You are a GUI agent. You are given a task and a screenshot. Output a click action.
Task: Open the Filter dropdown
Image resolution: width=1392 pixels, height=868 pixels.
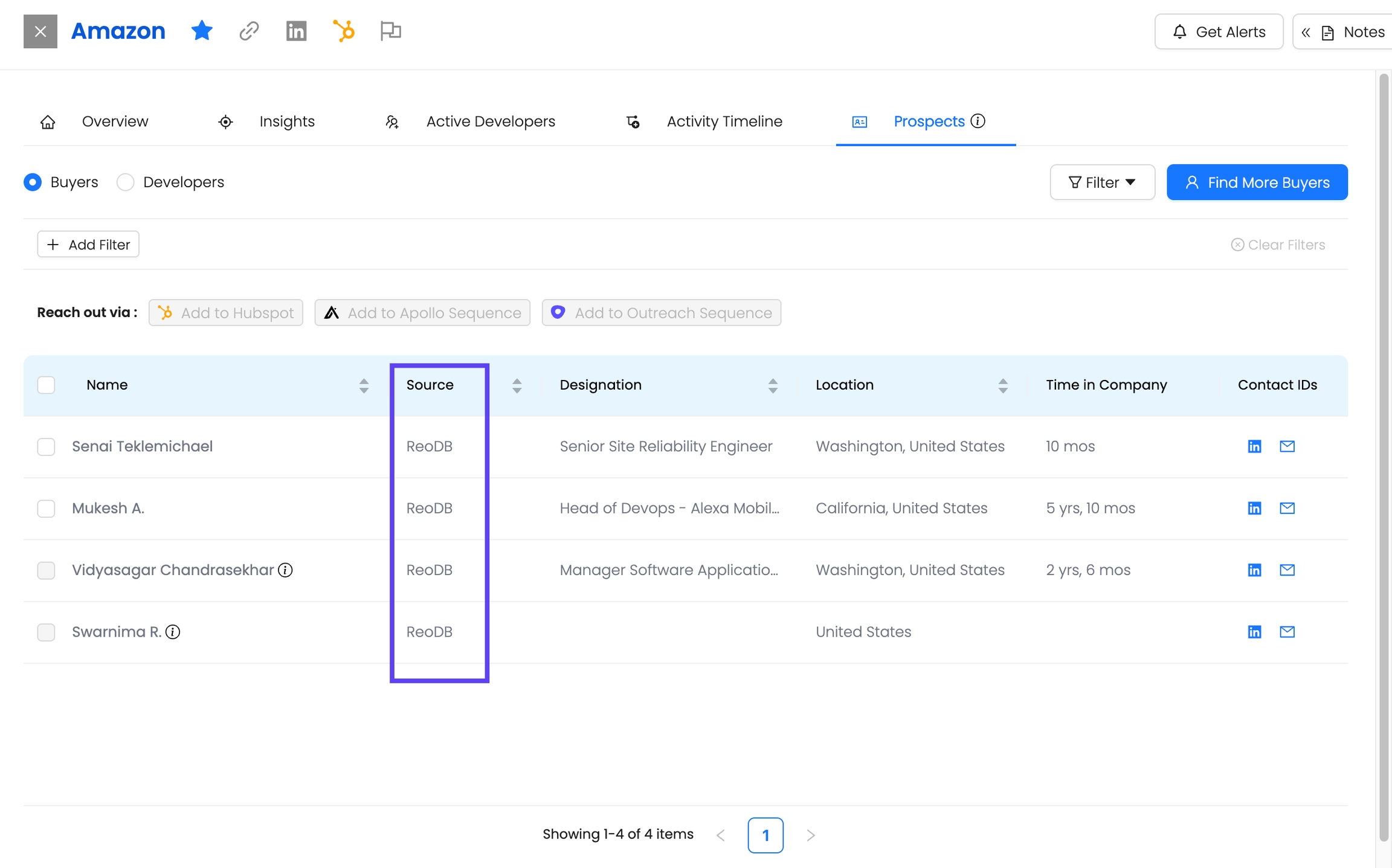tap(1102, 182)
